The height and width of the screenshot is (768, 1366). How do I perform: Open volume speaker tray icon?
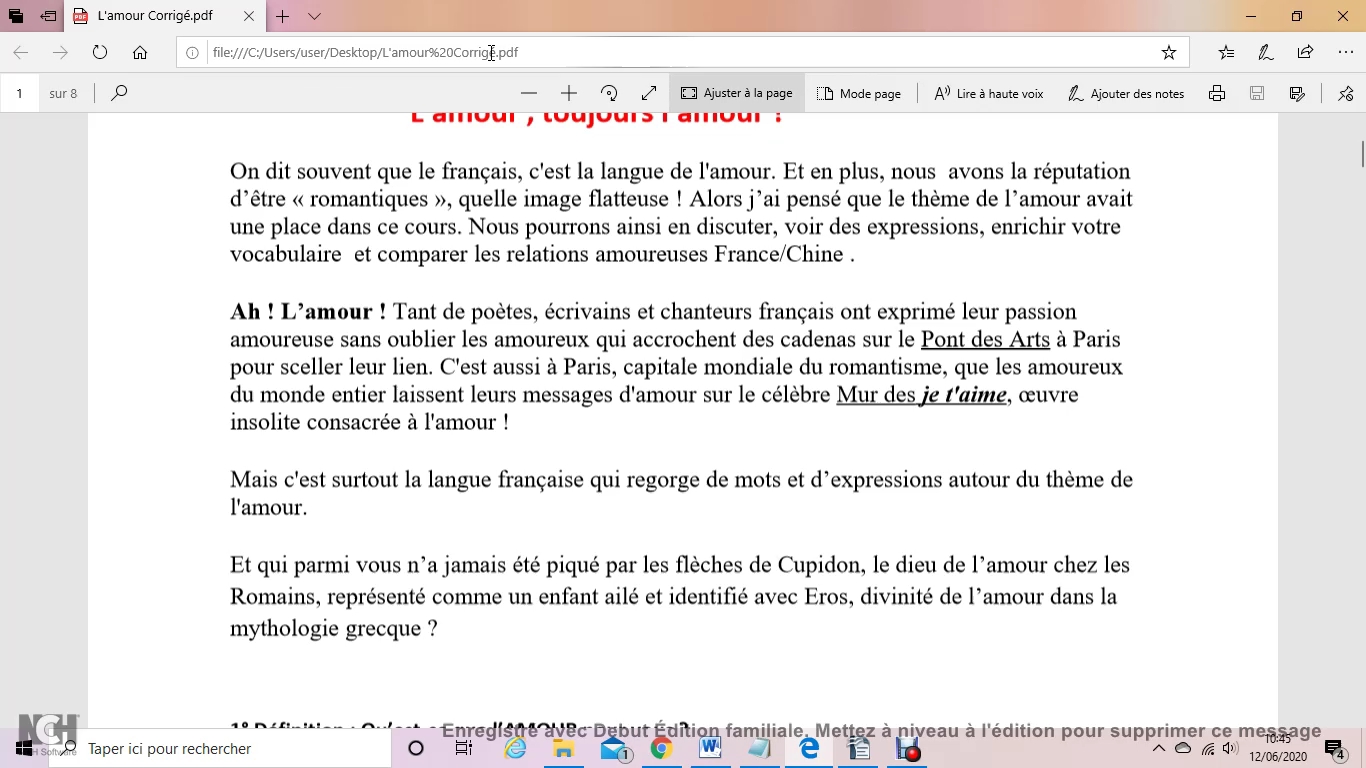(x=1230, y=748)
